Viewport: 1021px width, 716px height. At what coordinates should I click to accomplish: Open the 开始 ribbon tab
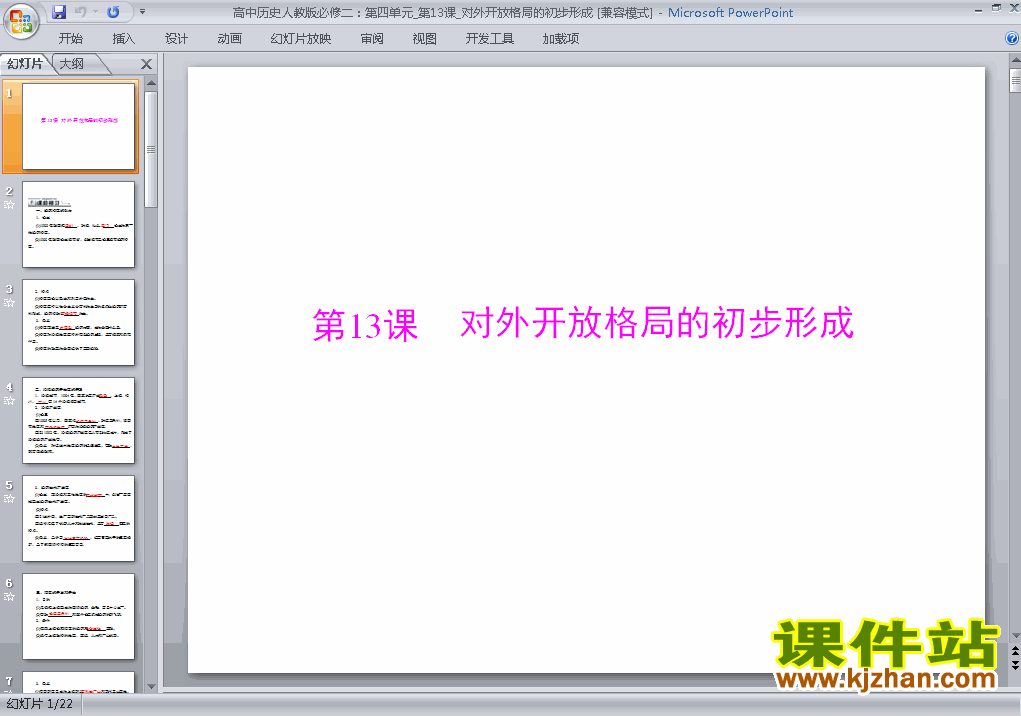point(70,38)
